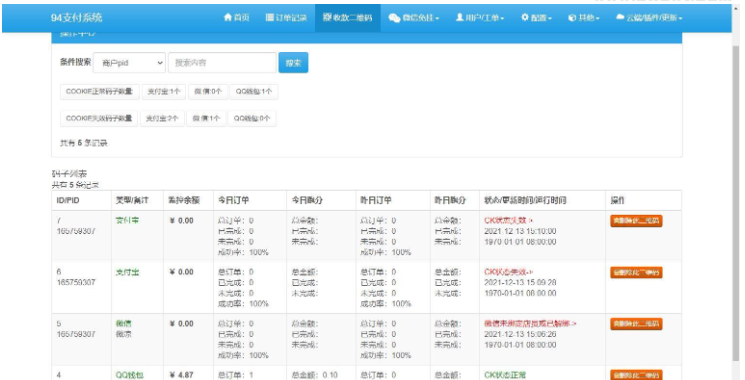Open the 订单记录 list icon page
The image size is (745, 380).
tap(286, 18)
